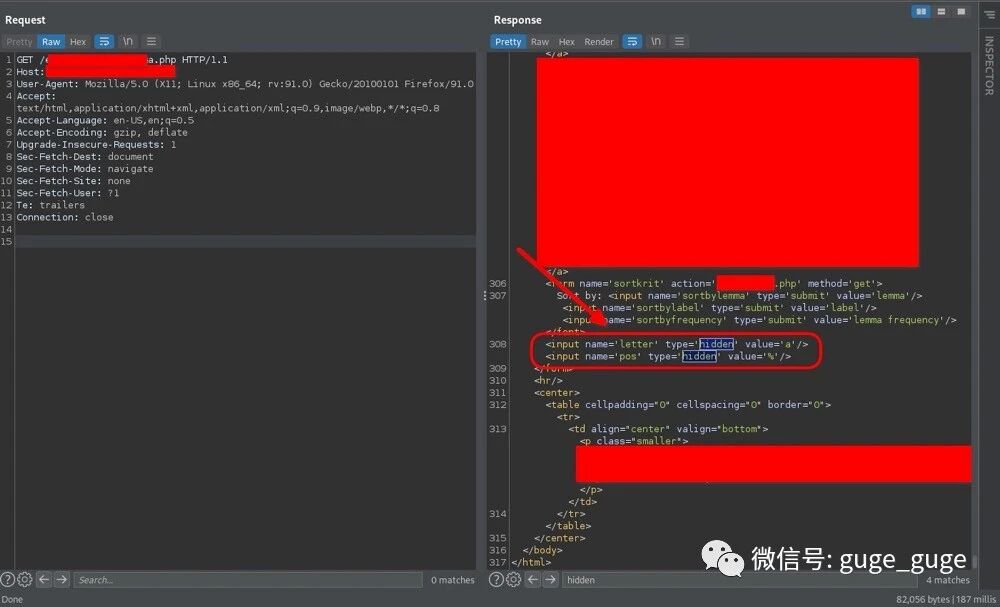Click the Accept-Encoding: gzip, deflate line
The width and height of the screenshot is (1000, 607).
click(x=102, y=133)
